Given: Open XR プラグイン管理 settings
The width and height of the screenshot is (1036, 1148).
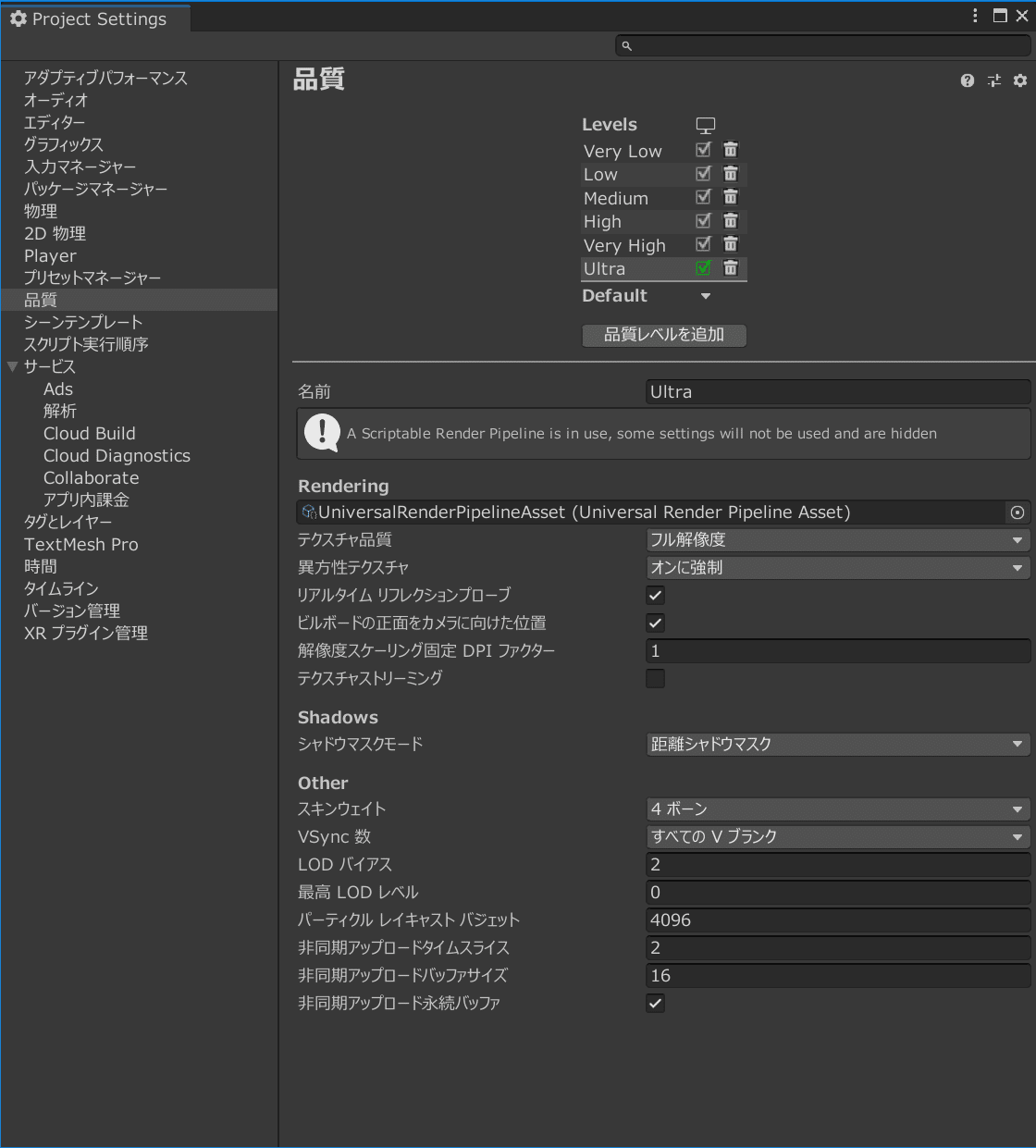Looking at the screenshot, I should 86,633.
